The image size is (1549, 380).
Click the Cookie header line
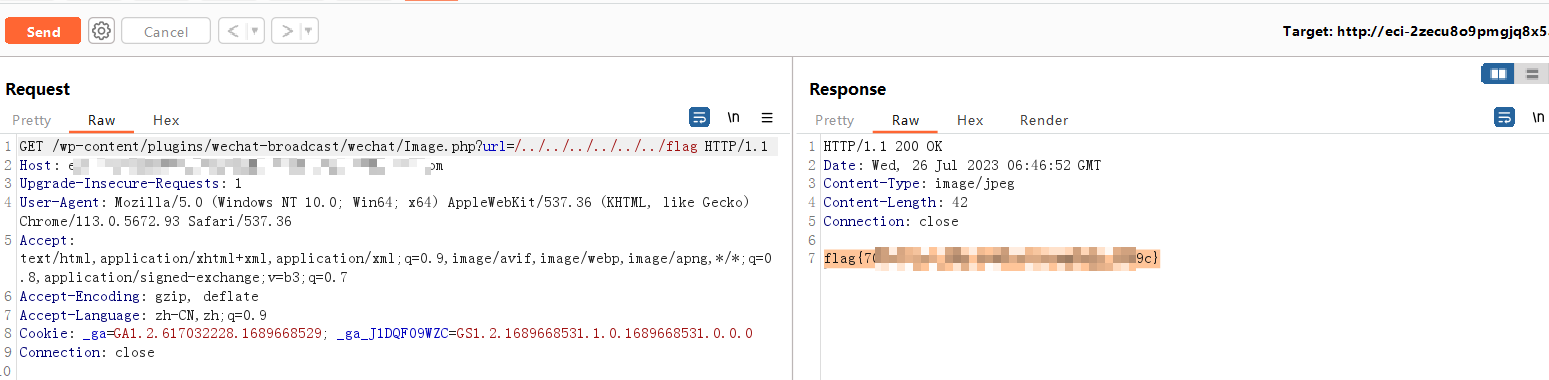386,333
